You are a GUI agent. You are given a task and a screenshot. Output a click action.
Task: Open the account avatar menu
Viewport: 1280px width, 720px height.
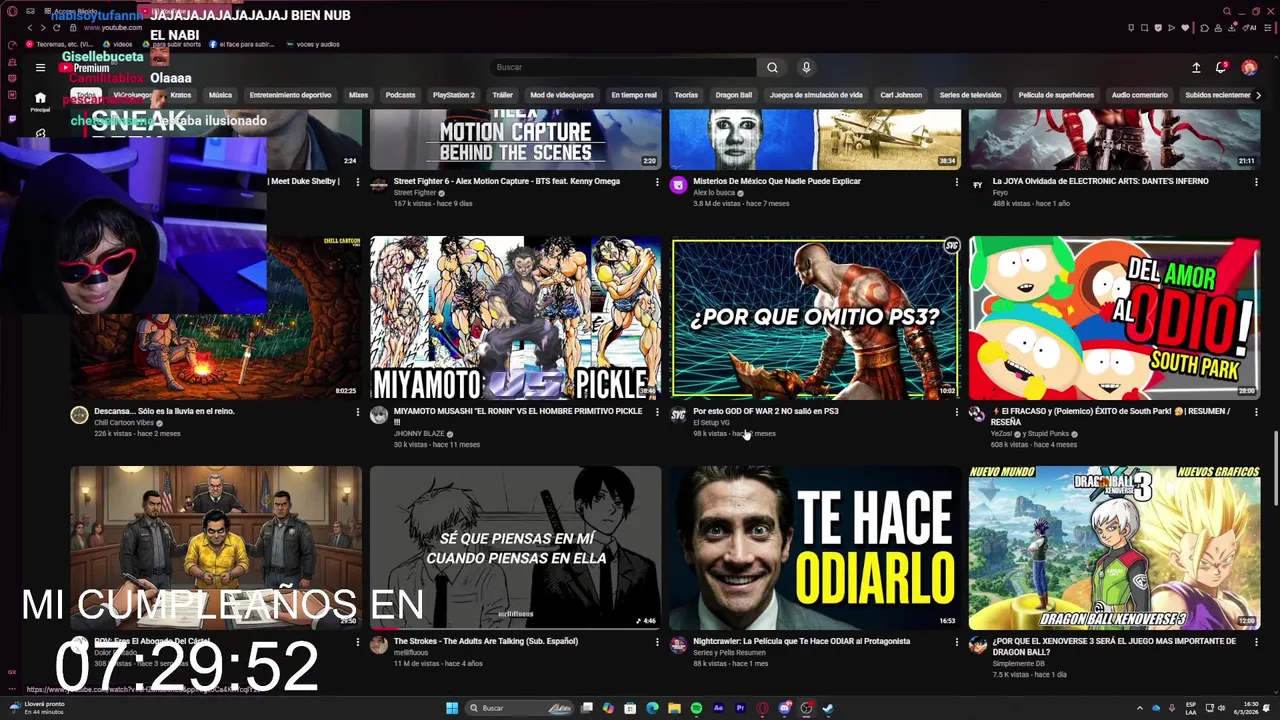pyautogui.click(x=1249, y=67)
